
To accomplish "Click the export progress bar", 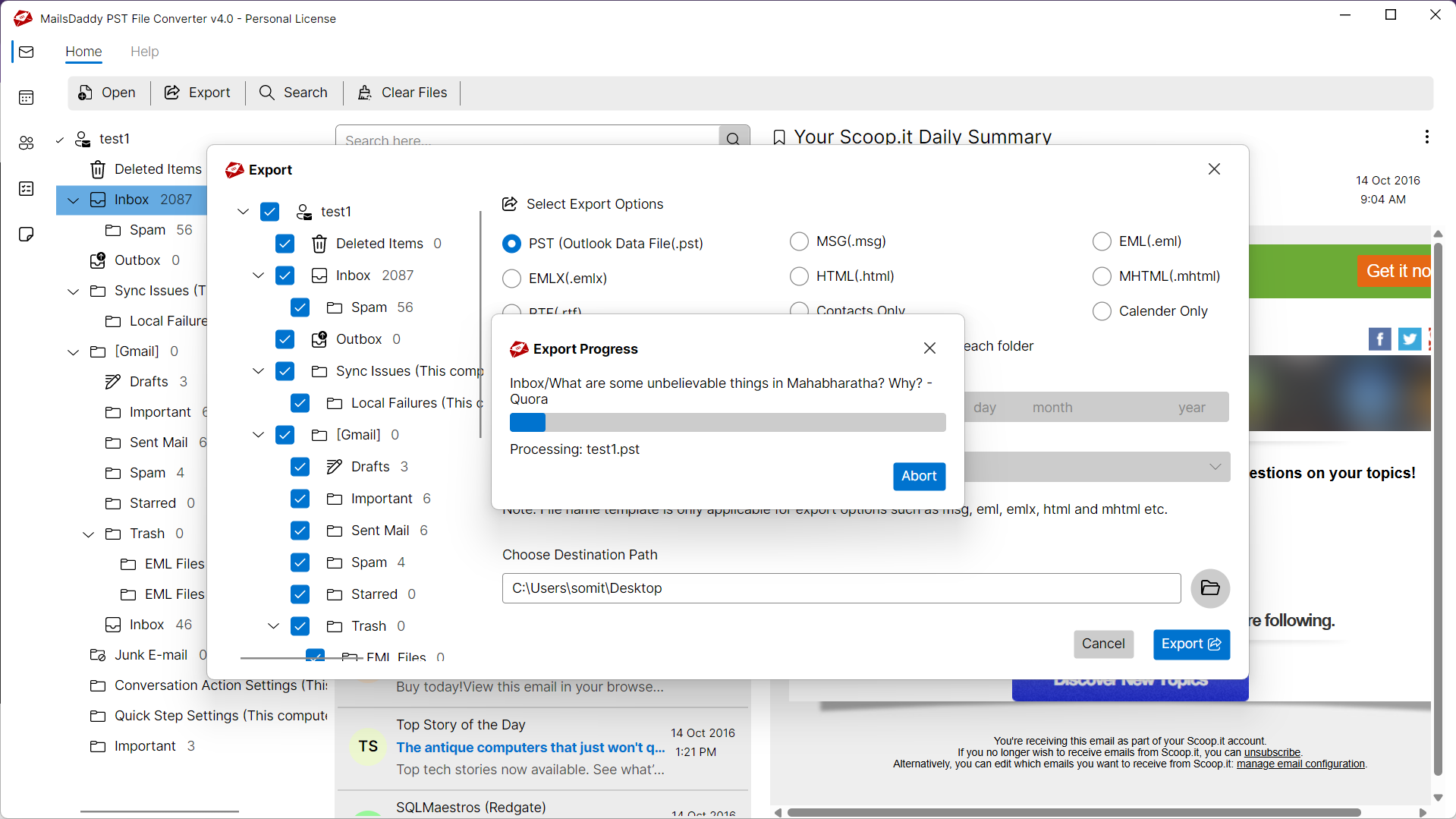I will pos(728,423).
